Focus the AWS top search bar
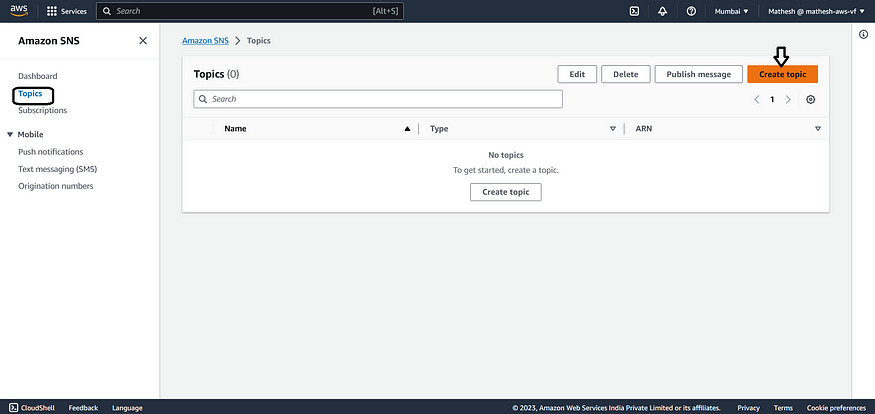 (x=249, y=11)
